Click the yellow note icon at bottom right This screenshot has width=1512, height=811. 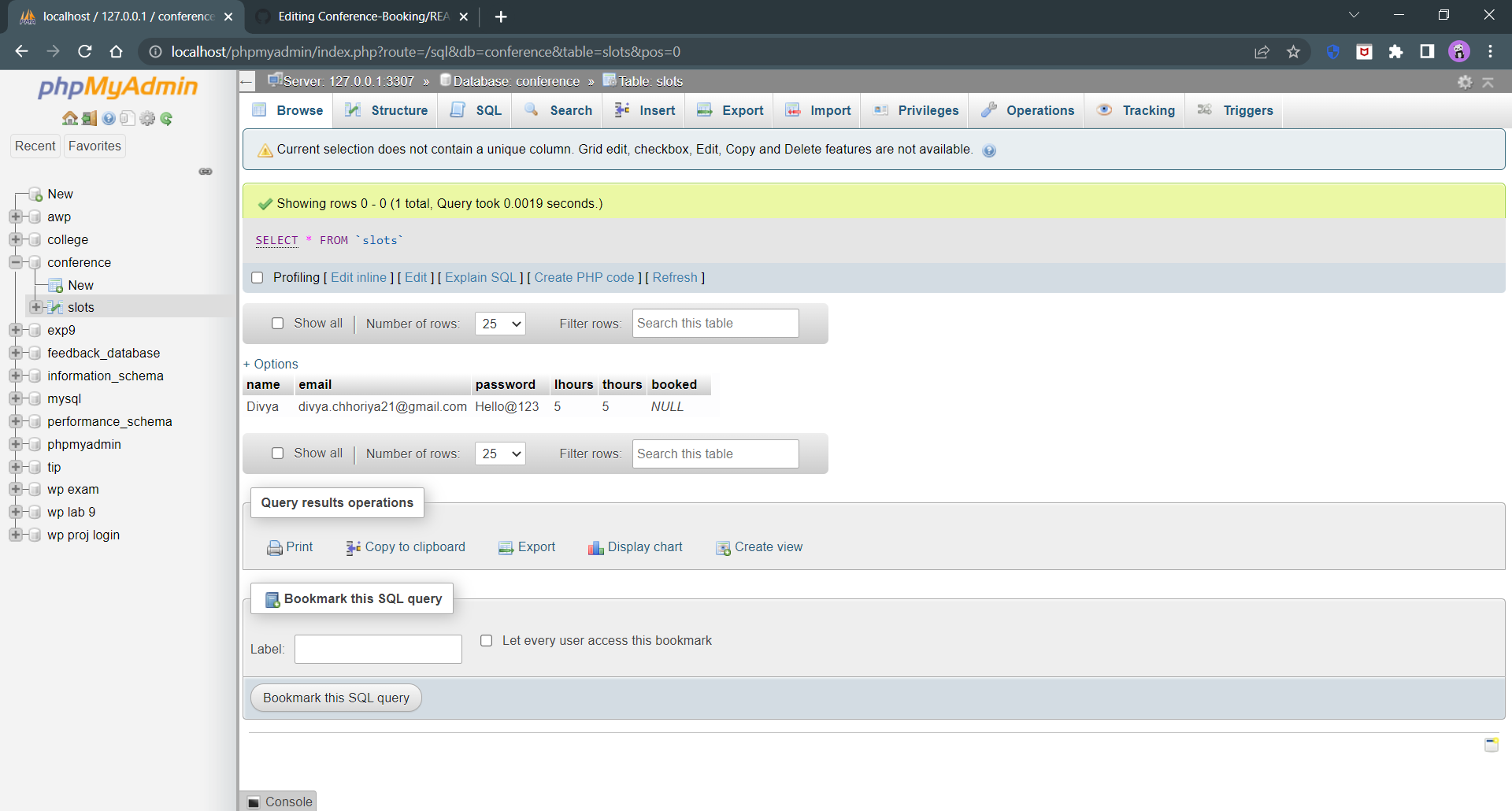click(x=1492, y=744)
